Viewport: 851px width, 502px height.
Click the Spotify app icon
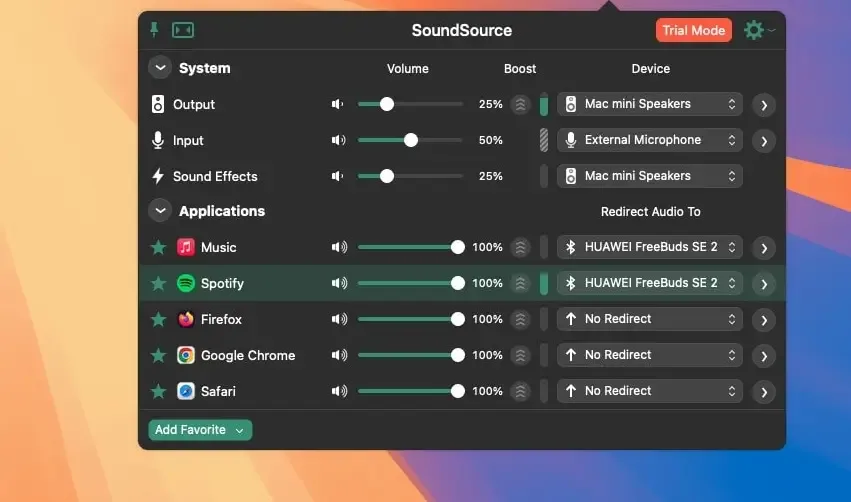(x=186, y=283)
